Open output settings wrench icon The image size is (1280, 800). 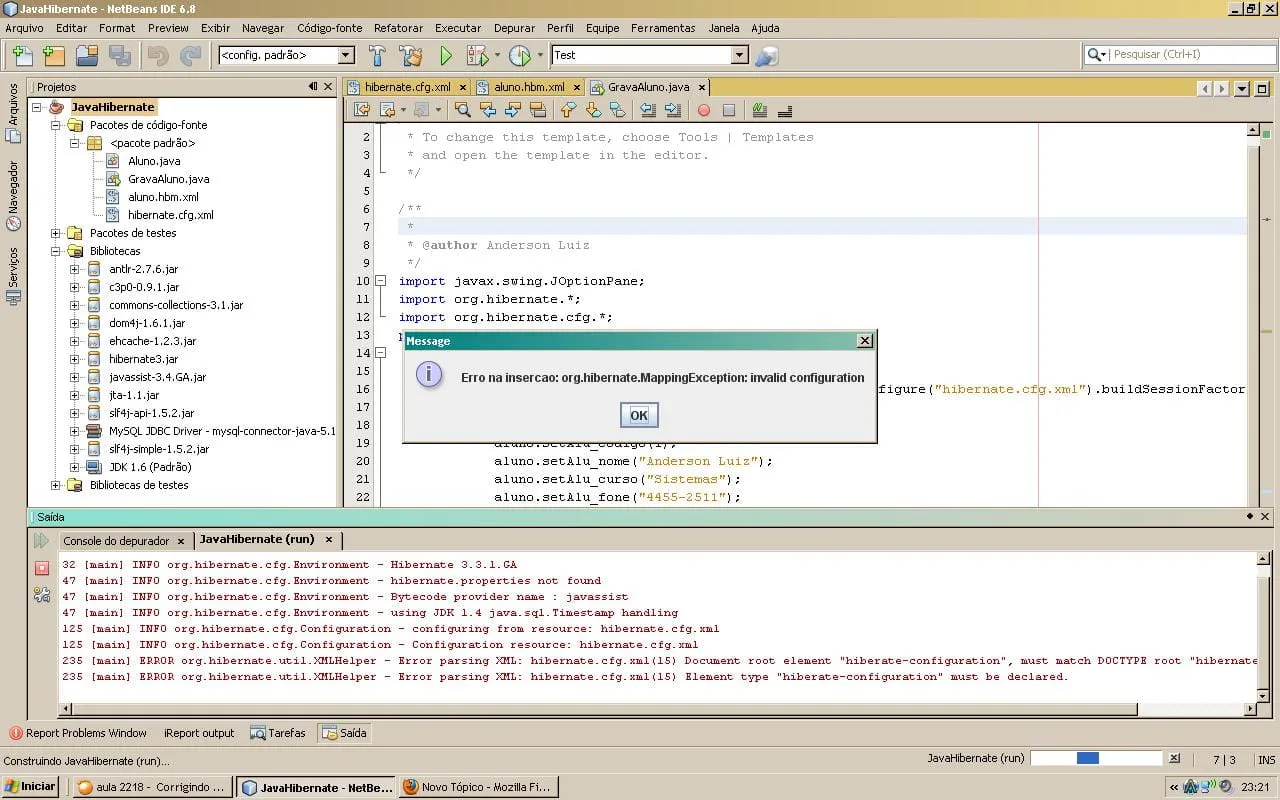point(42,594)
